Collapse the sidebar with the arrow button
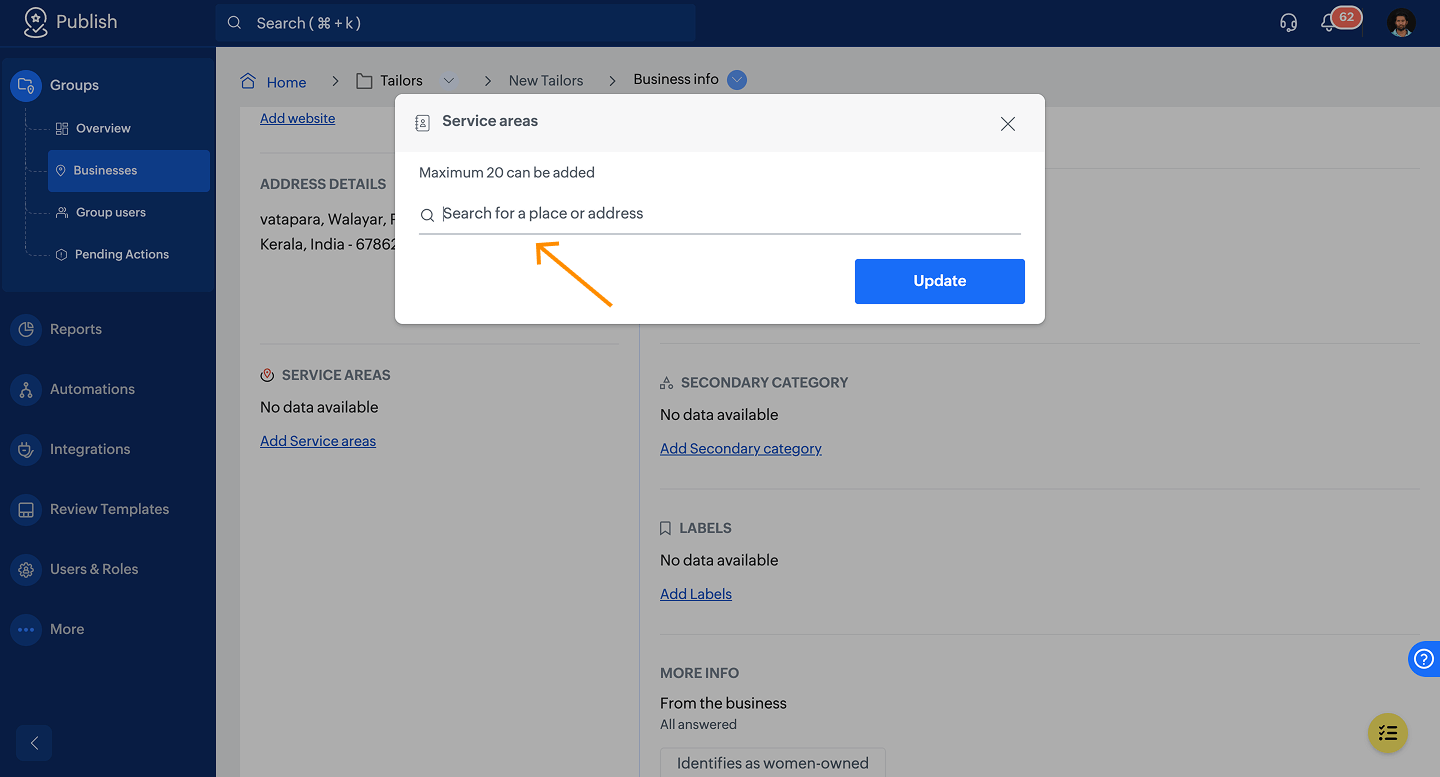The height and width of the screenshot is (777, 1440). pyautogui.click(x=34, y=743)
